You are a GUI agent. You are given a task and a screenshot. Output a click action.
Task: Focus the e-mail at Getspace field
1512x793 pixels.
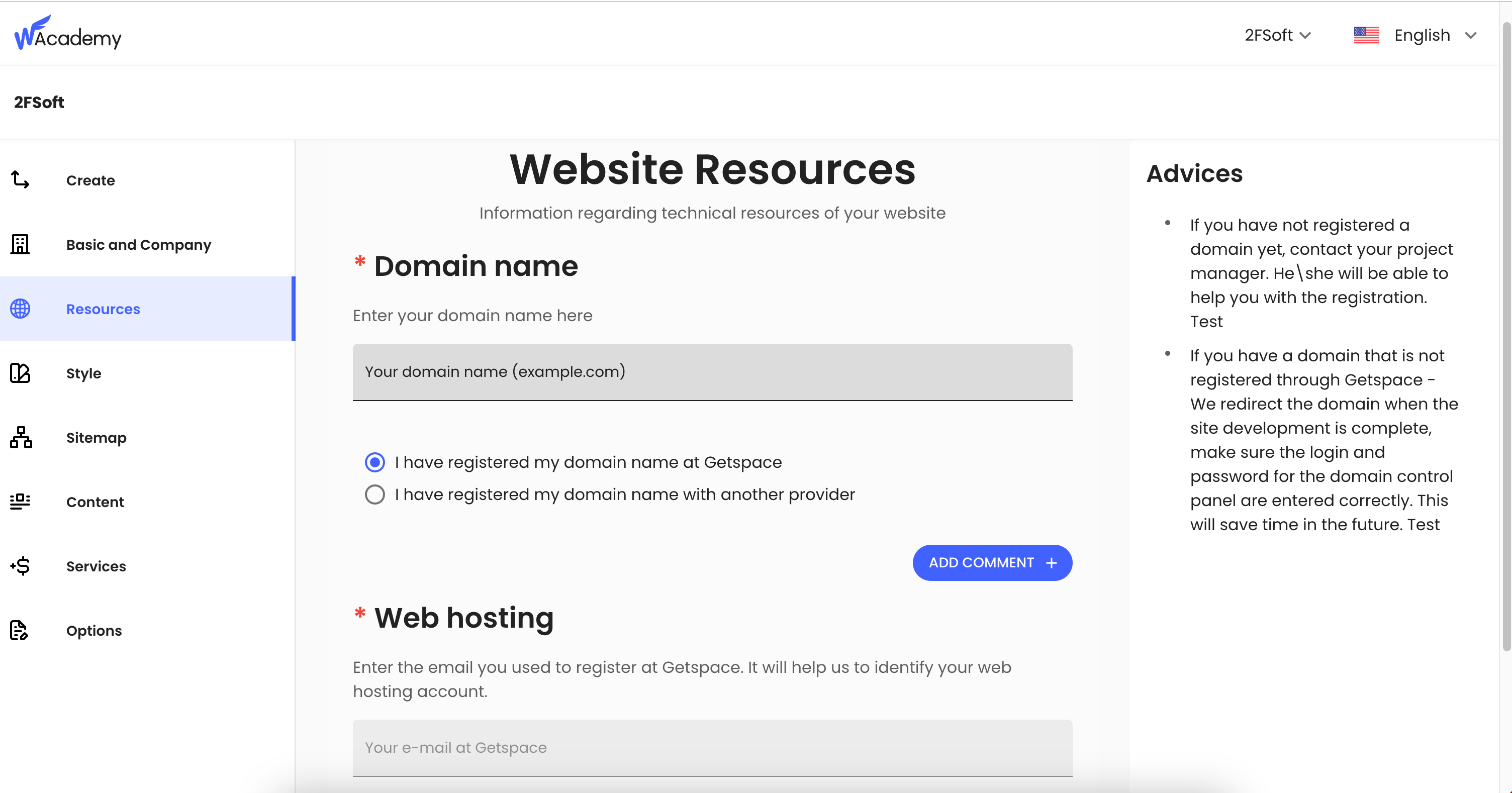(712, 748)
